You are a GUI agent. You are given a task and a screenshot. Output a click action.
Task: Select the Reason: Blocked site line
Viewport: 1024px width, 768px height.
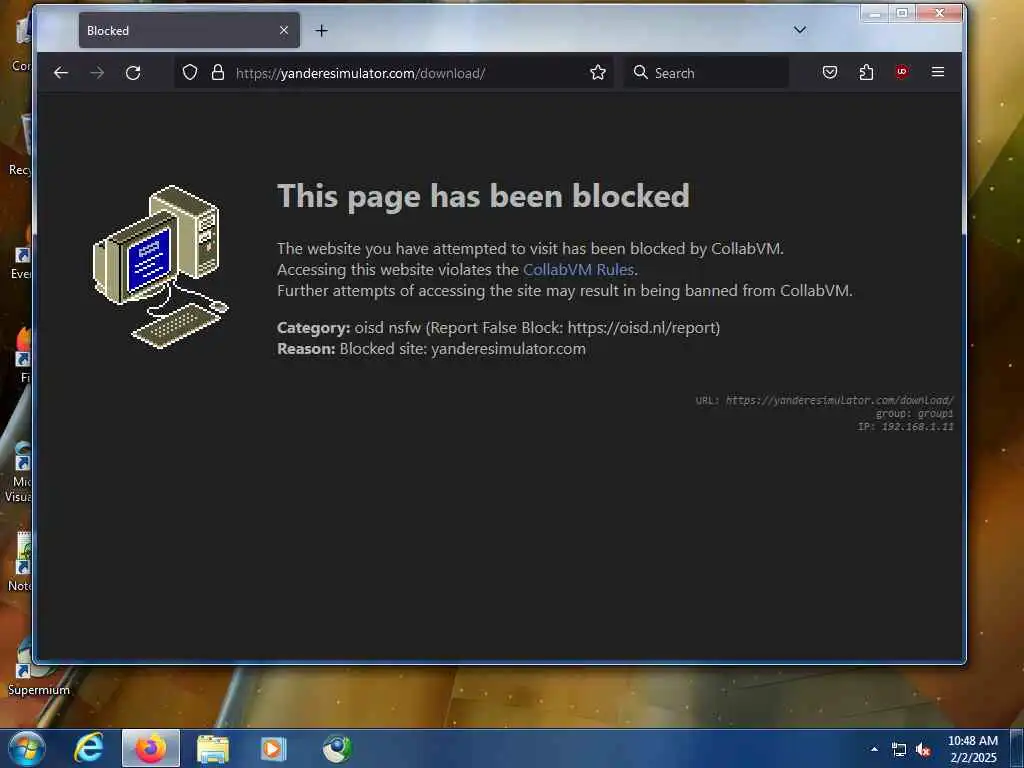431,349
